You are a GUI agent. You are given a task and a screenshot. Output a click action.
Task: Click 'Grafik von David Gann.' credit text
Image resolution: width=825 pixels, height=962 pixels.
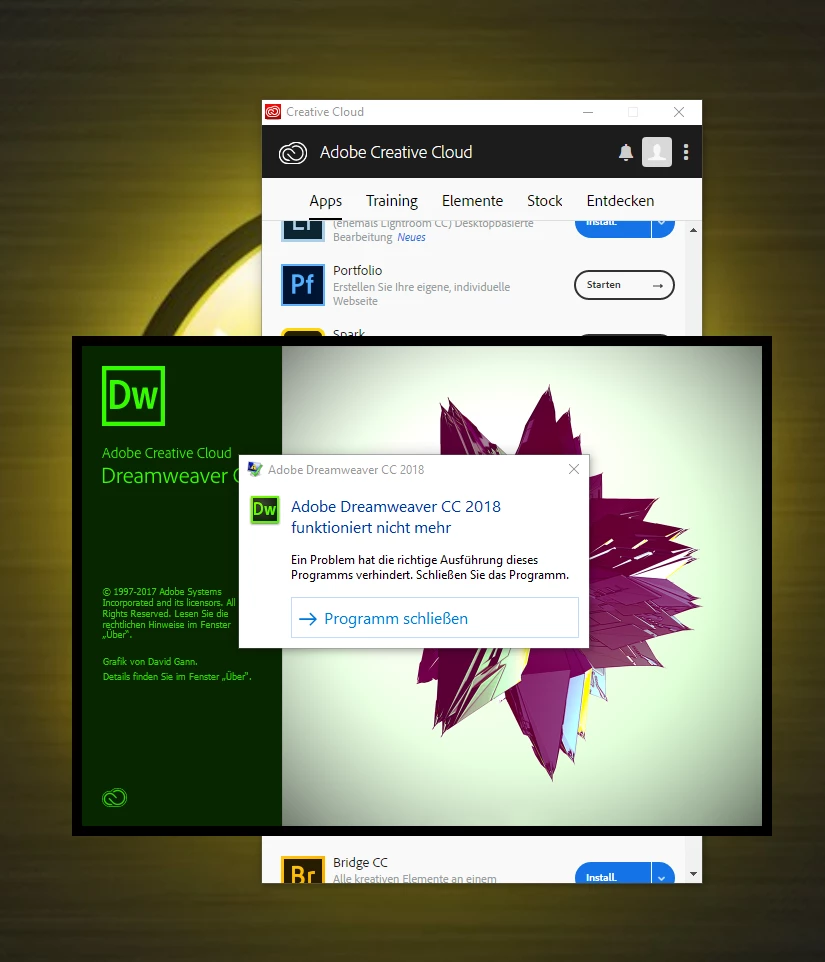click(x=150, y=661)
